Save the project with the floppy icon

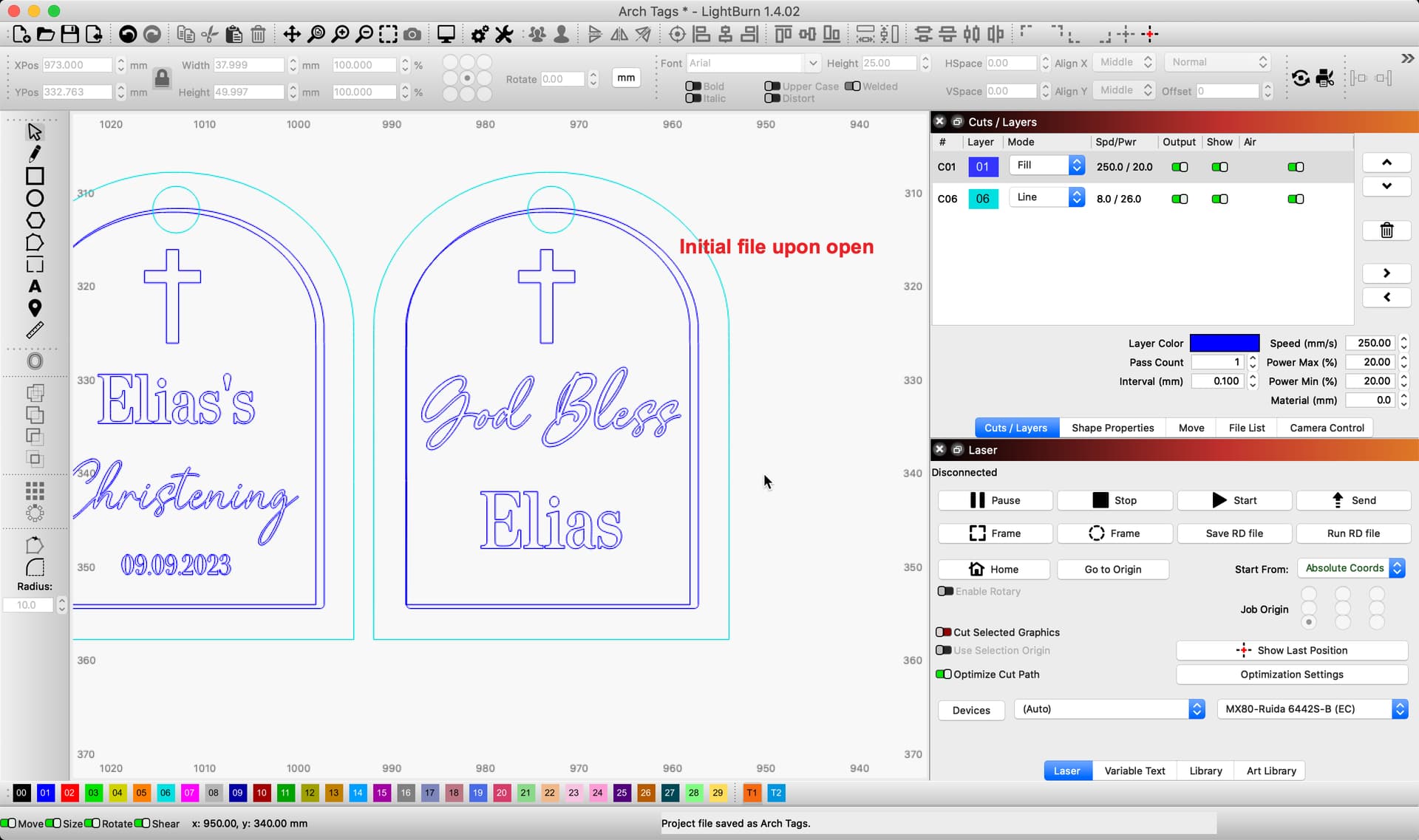point(69,34)
